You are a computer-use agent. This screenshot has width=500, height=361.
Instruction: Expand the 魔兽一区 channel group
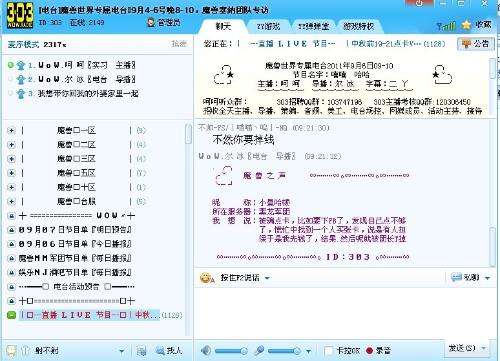tap(11, 130)
